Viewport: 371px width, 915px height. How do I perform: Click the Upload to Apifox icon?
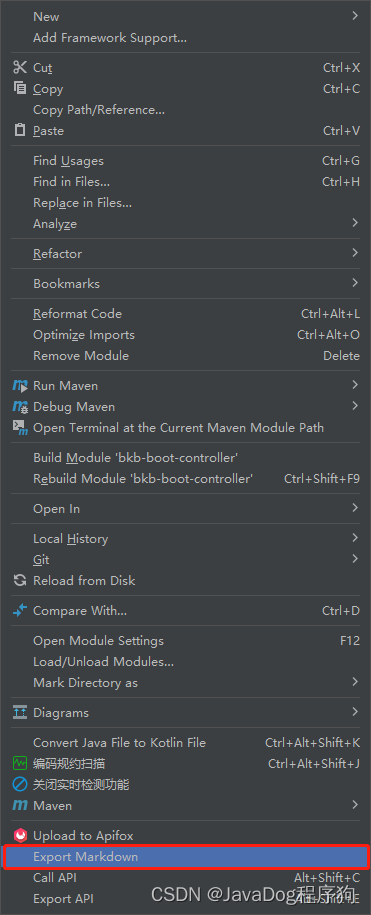click(x=20, y=836)
